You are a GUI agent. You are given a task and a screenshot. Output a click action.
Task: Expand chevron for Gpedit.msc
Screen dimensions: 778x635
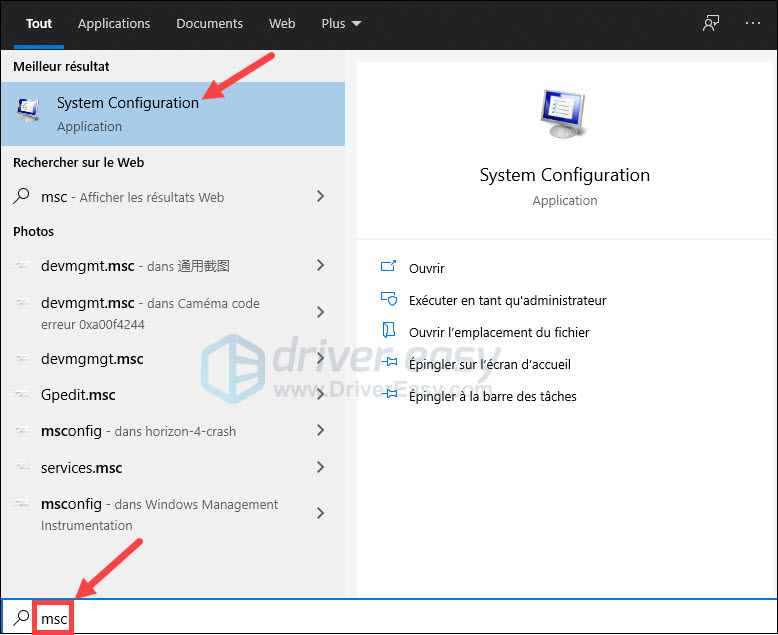pos(321,394)
